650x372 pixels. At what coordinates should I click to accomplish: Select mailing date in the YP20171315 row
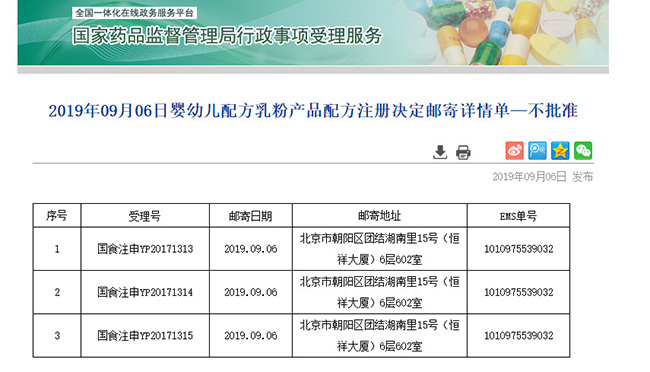tap(251, 336)
